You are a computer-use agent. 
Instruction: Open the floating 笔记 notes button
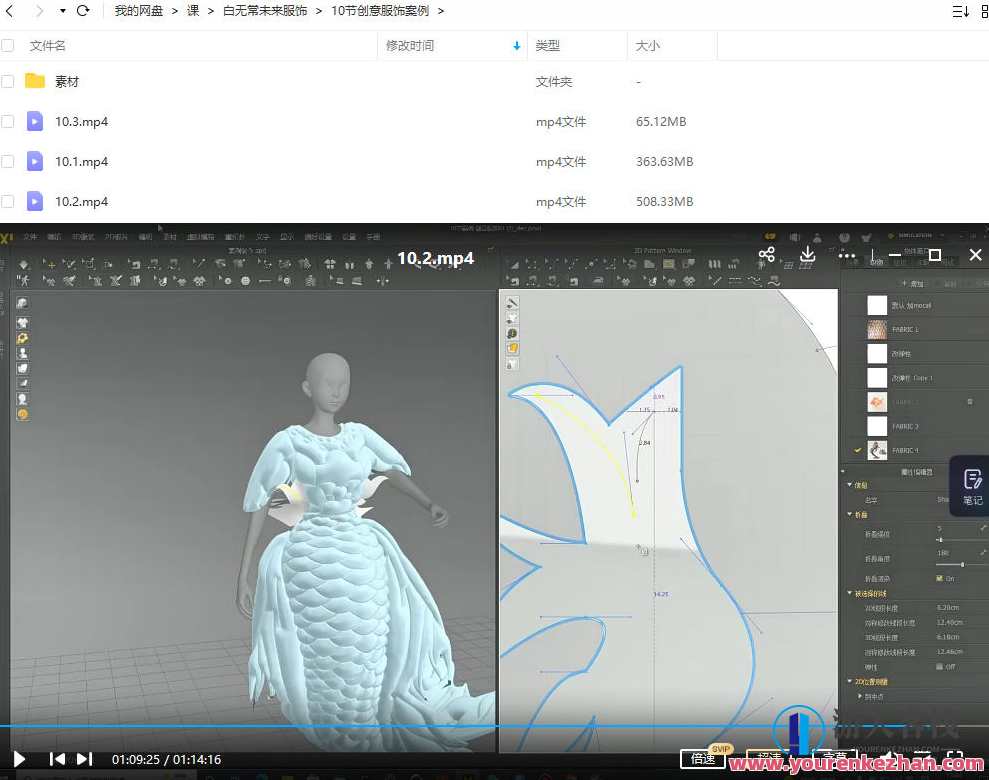(x=971, y=487)
